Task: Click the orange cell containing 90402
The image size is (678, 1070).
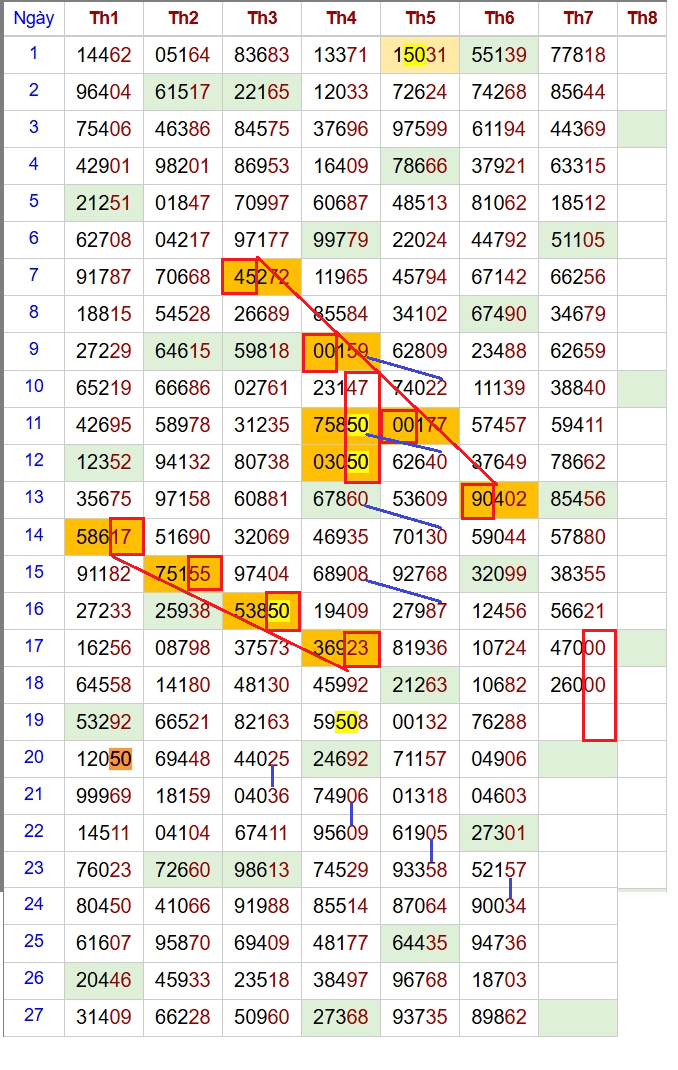Action: point(499,500)
